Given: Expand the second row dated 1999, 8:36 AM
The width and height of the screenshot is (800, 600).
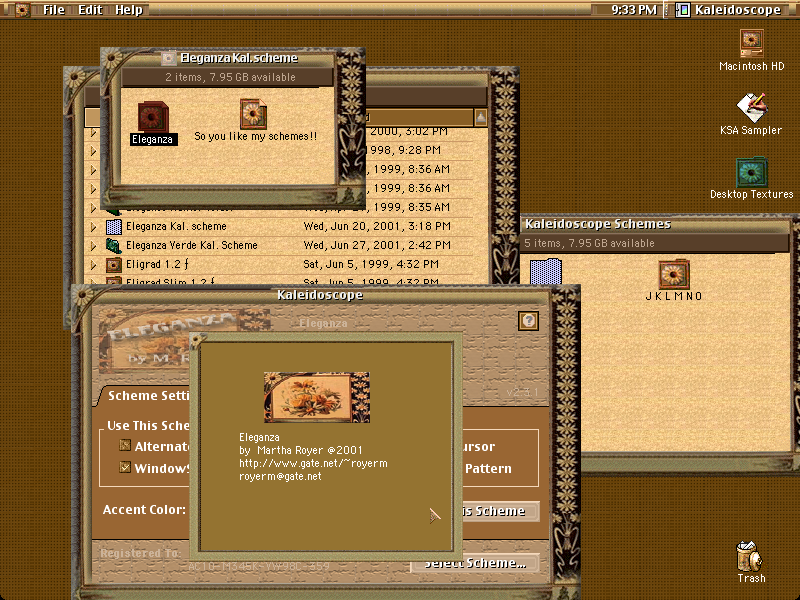Looking at the screenshot, I should 93,188.
